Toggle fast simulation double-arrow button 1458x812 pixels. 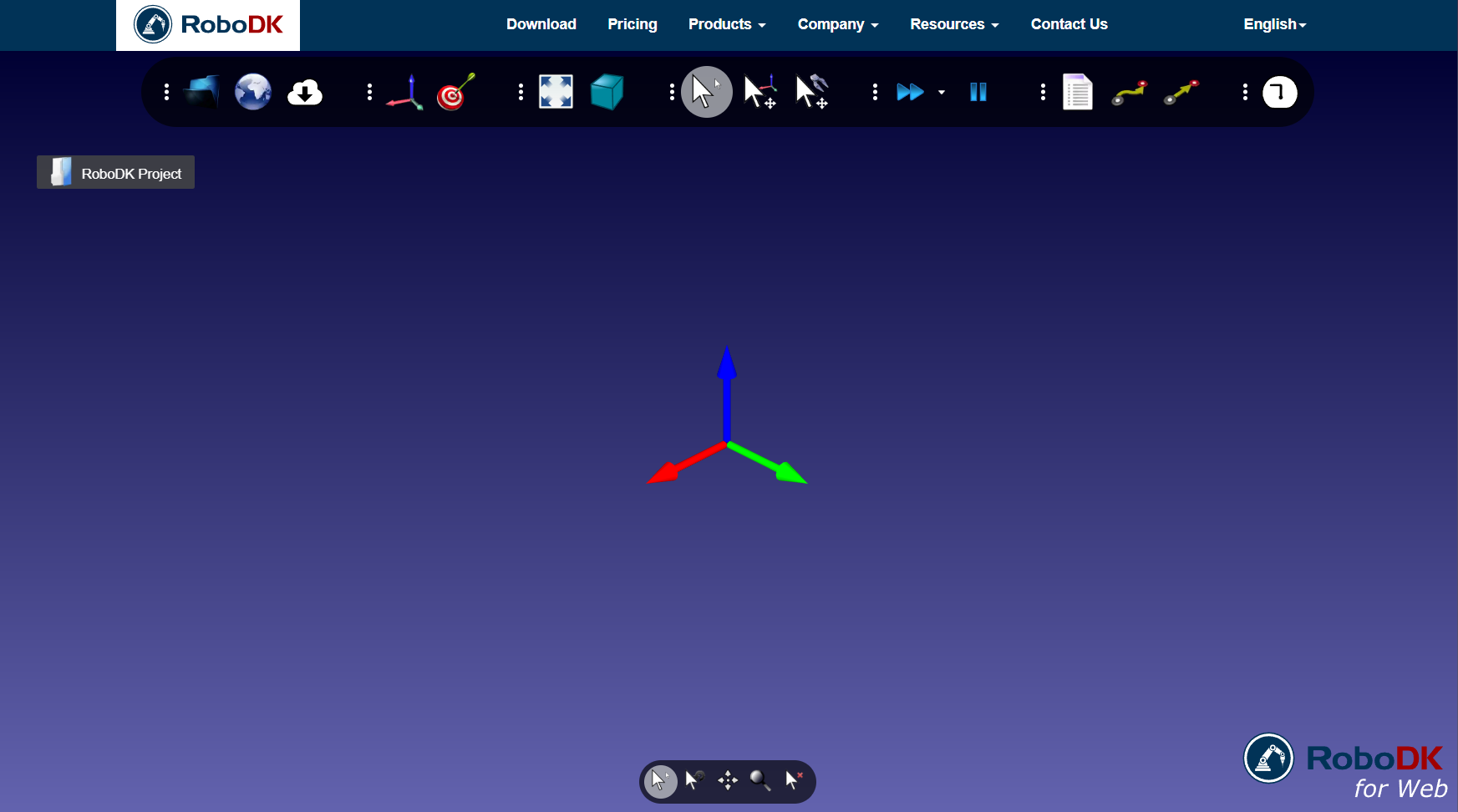coord(910,92)
